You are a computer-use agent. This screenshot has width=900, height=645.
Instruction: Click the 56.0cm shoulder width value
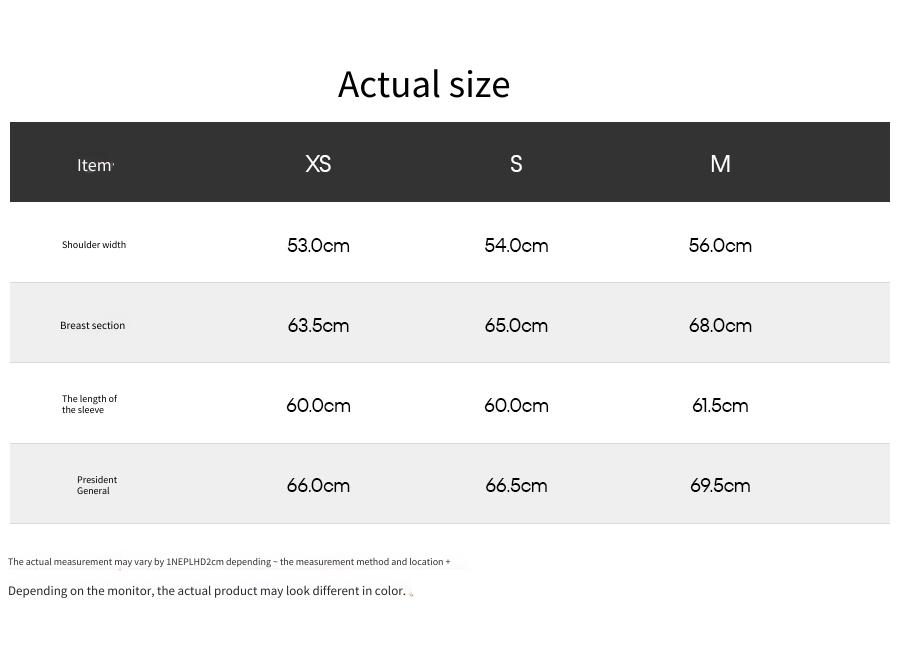(x=720, y=246)
